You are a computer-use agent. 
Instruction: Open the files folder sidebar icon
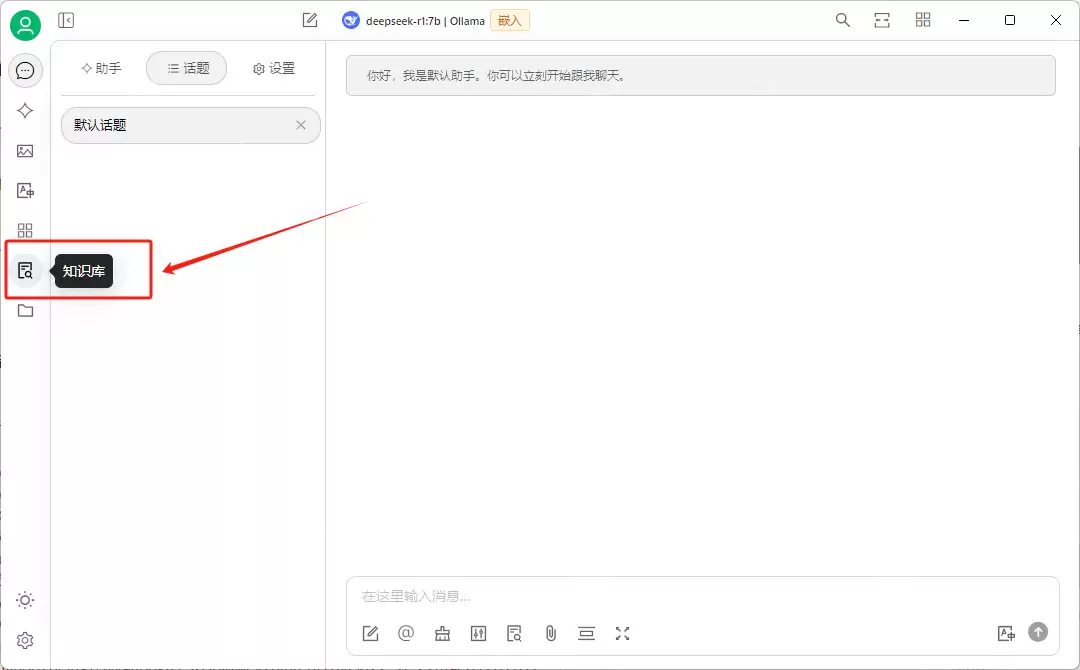tap(25, 310)
